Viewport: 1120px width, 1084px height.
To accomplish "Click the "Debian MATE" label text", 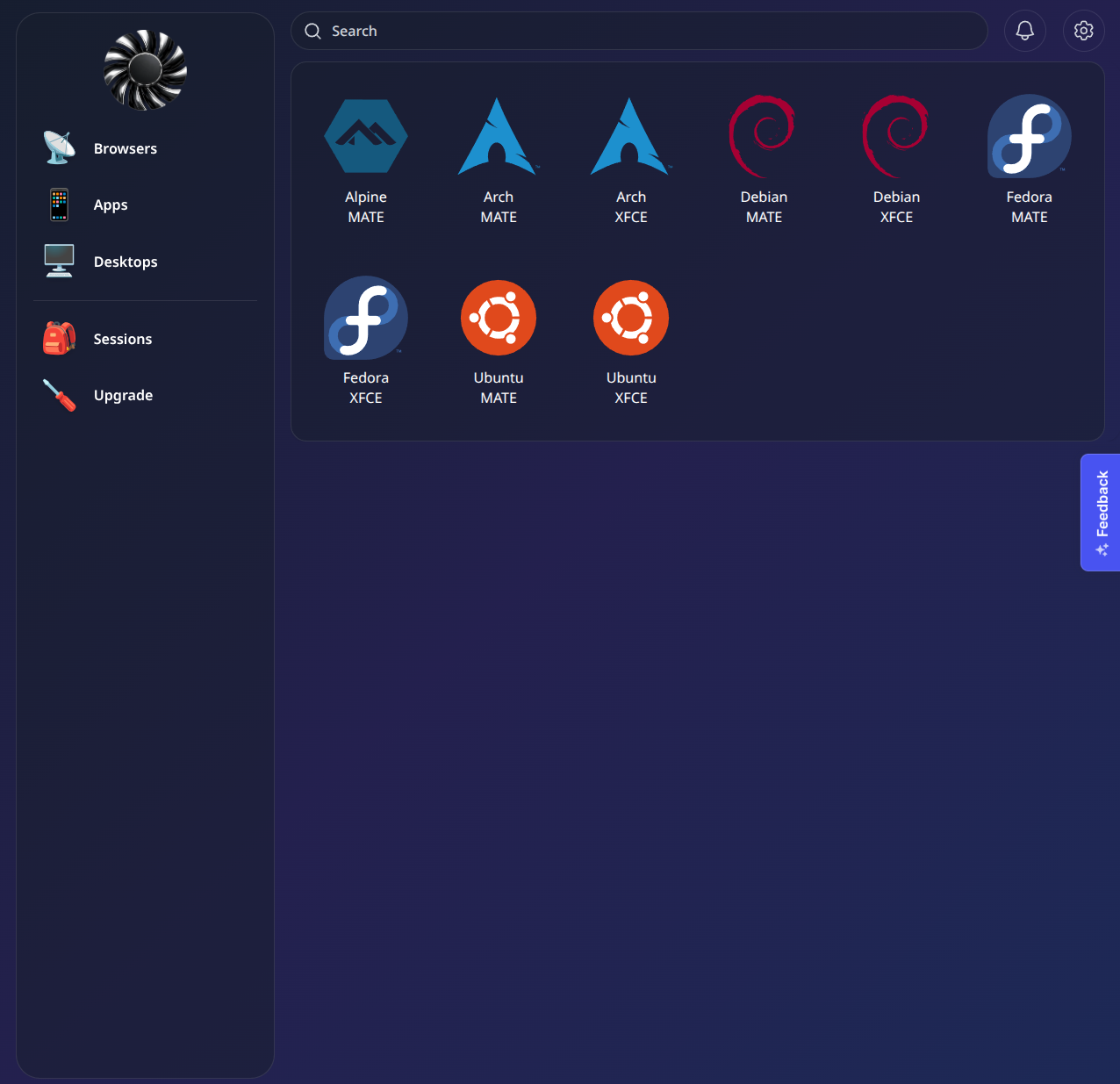I will [x=764, y=207].
